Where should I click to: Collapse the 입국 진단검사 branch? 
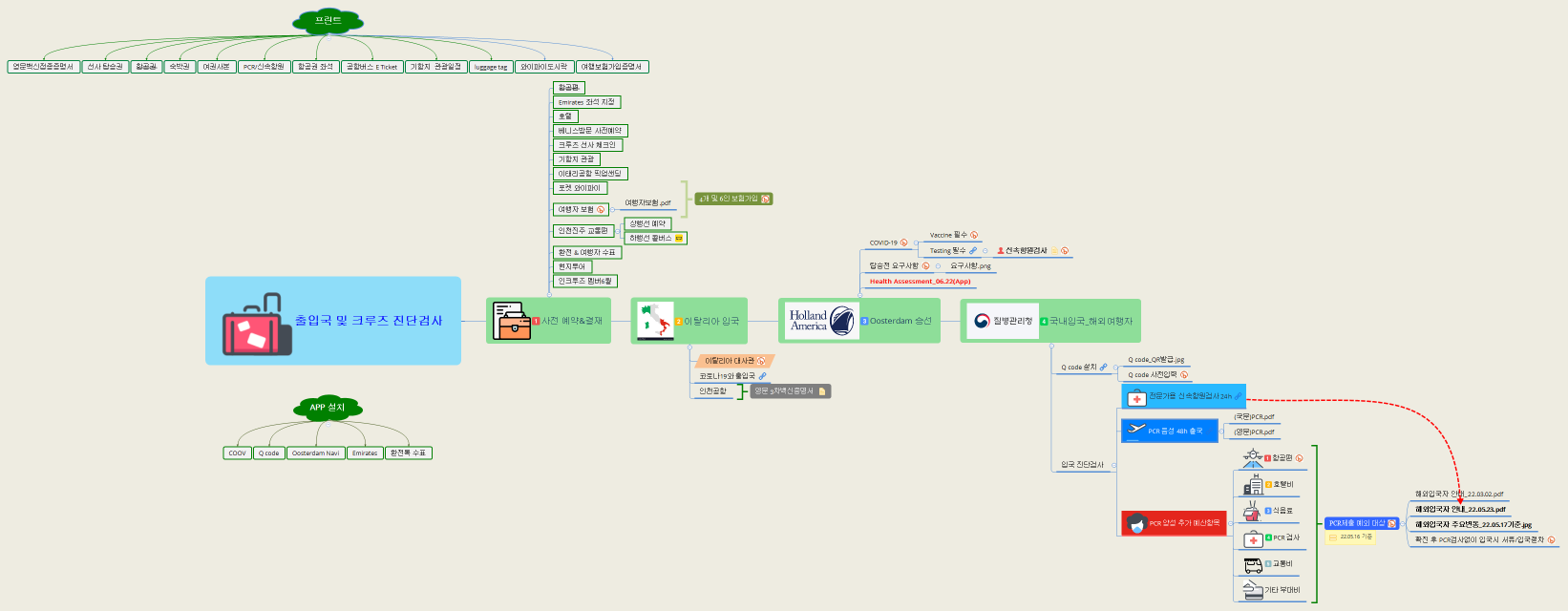[x=1113, y=466]
